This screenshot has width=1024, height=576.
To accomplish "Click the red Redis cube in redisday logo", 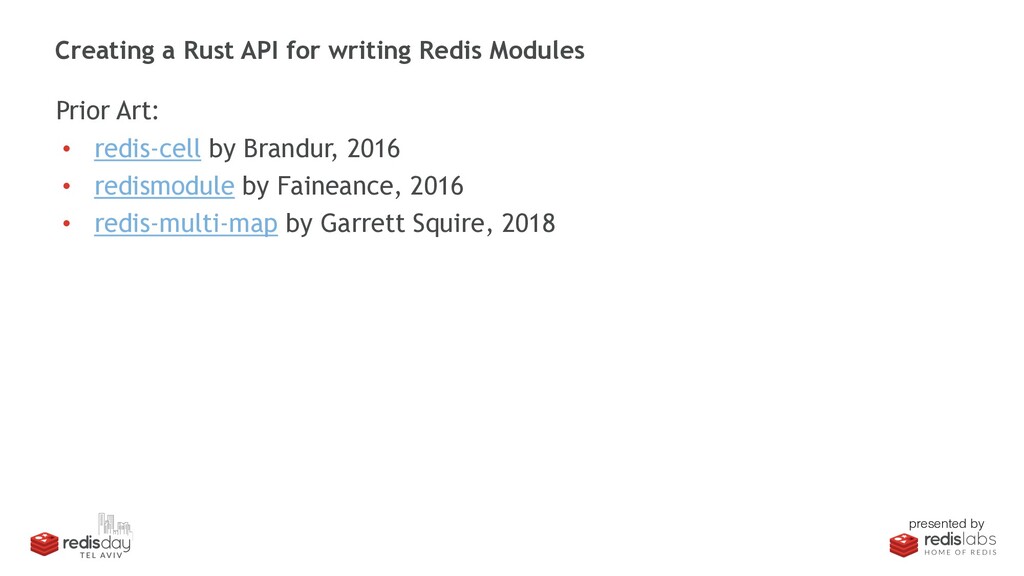I will pyautogui.click(x=44, y=544).
